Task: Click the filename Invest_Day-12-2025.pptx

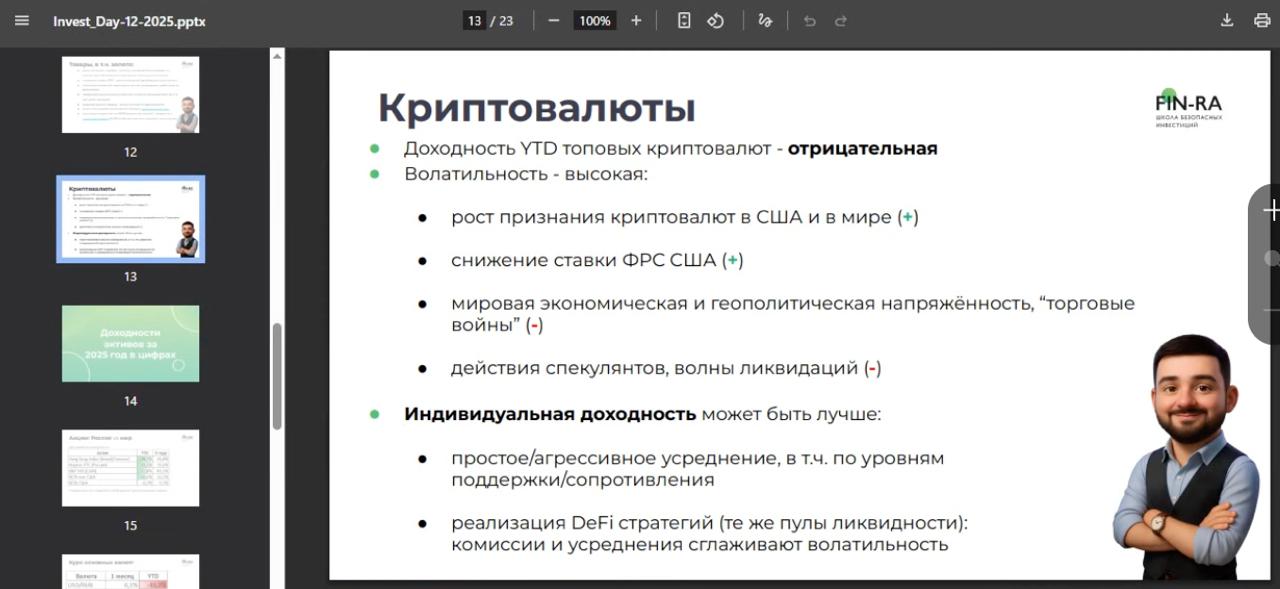Action: 128,20
